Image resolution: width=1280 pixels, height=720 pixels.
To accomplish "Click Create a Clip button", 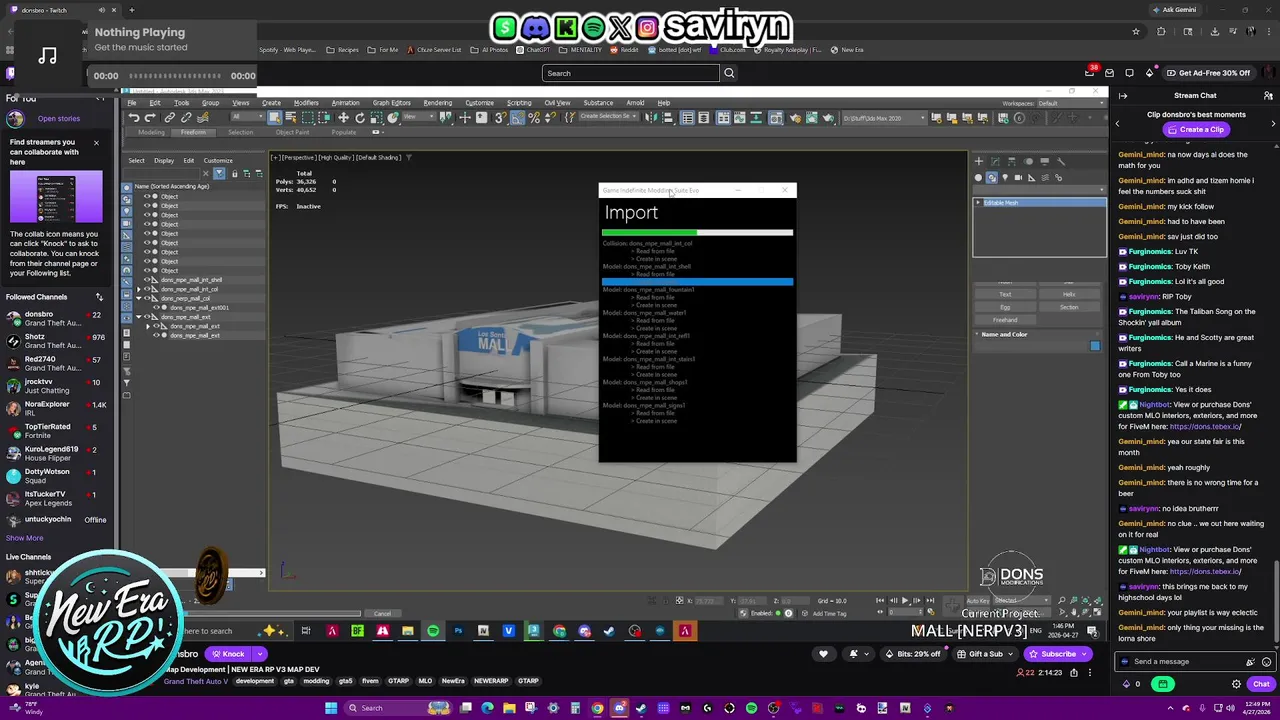I will (x=1195, y=129).
